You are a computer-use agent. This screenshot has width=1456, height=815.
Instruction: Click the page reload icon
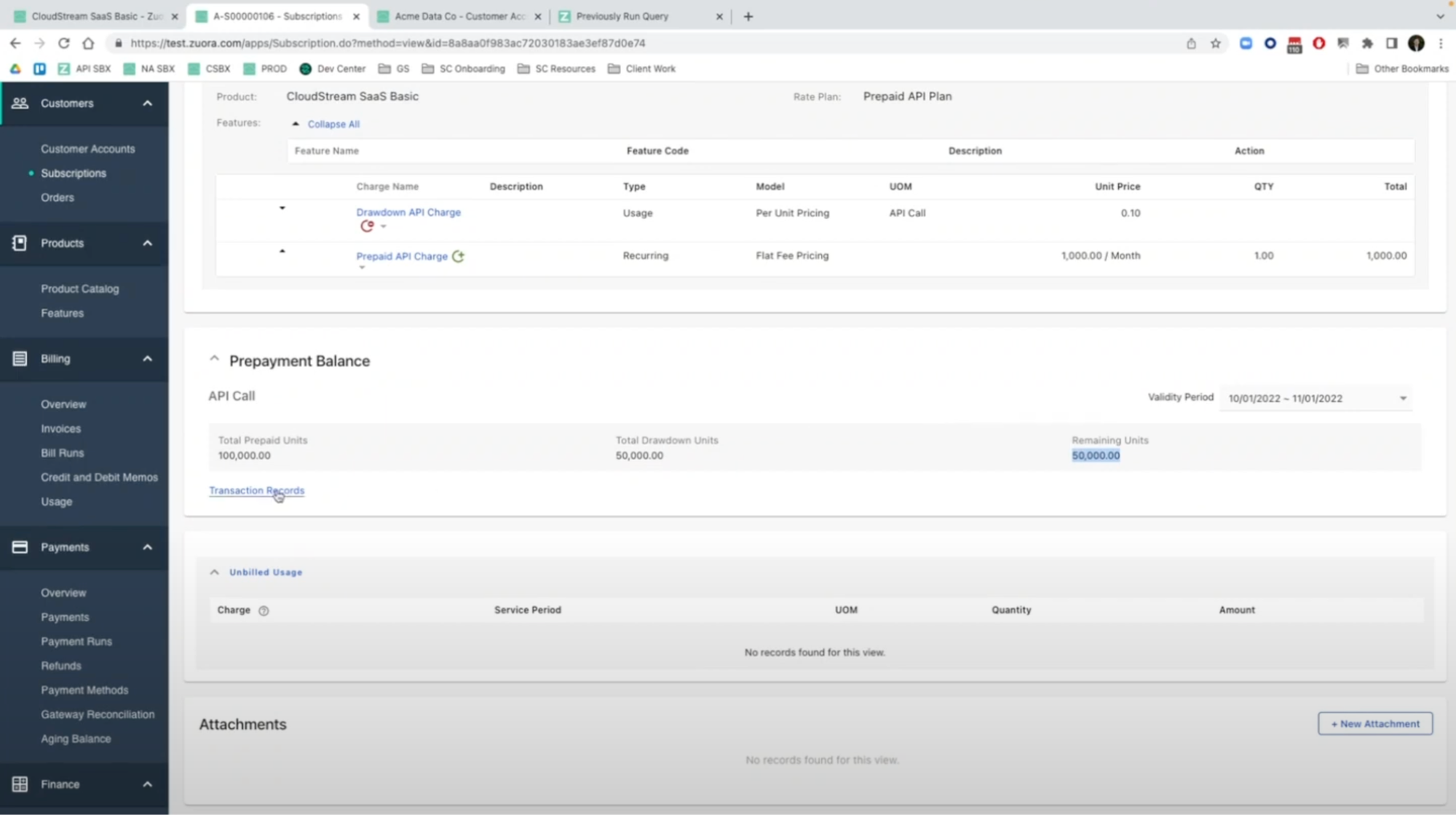pyautogui.click(x=63, y=43)
